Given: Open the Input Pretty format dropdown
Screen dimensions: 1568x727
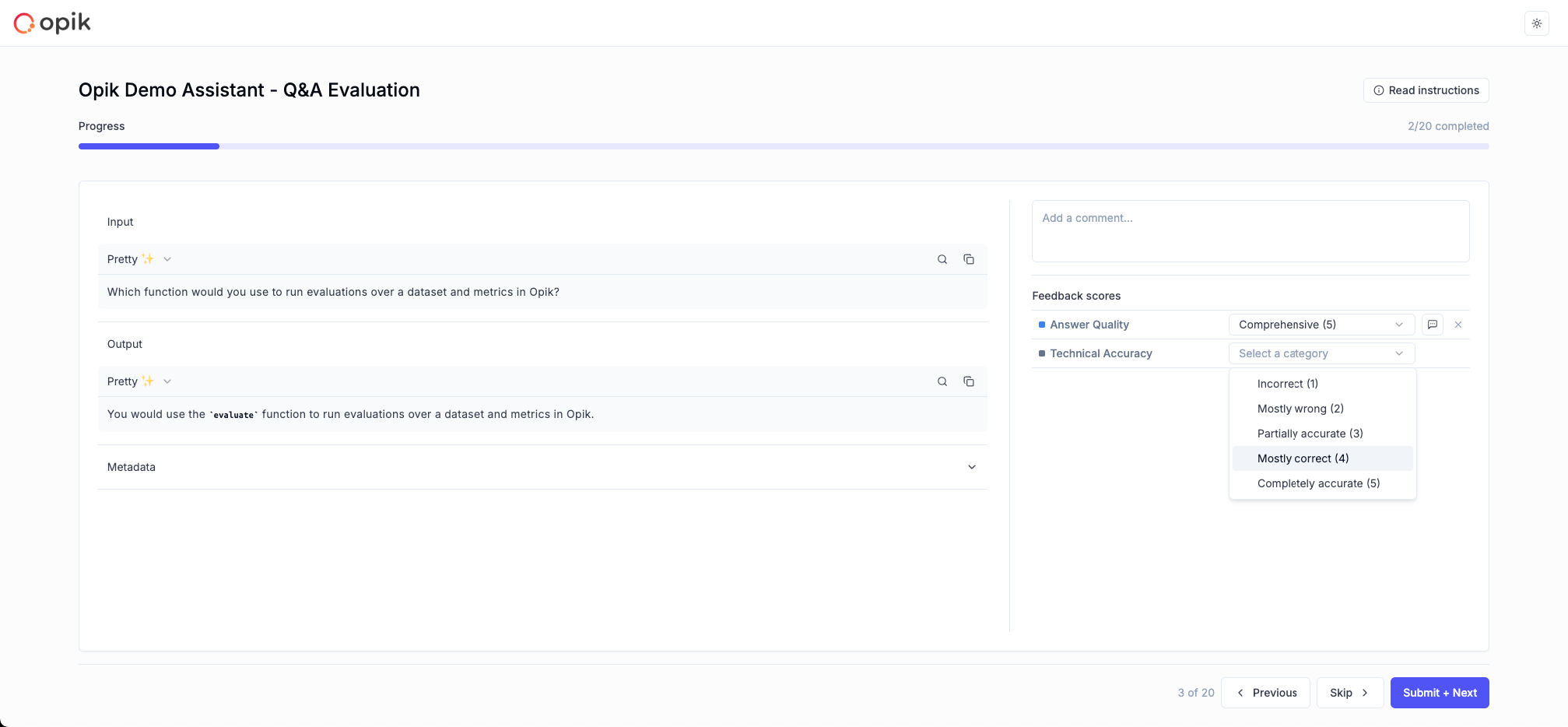Looking at the screenshot, I should [x=139, y=259].
